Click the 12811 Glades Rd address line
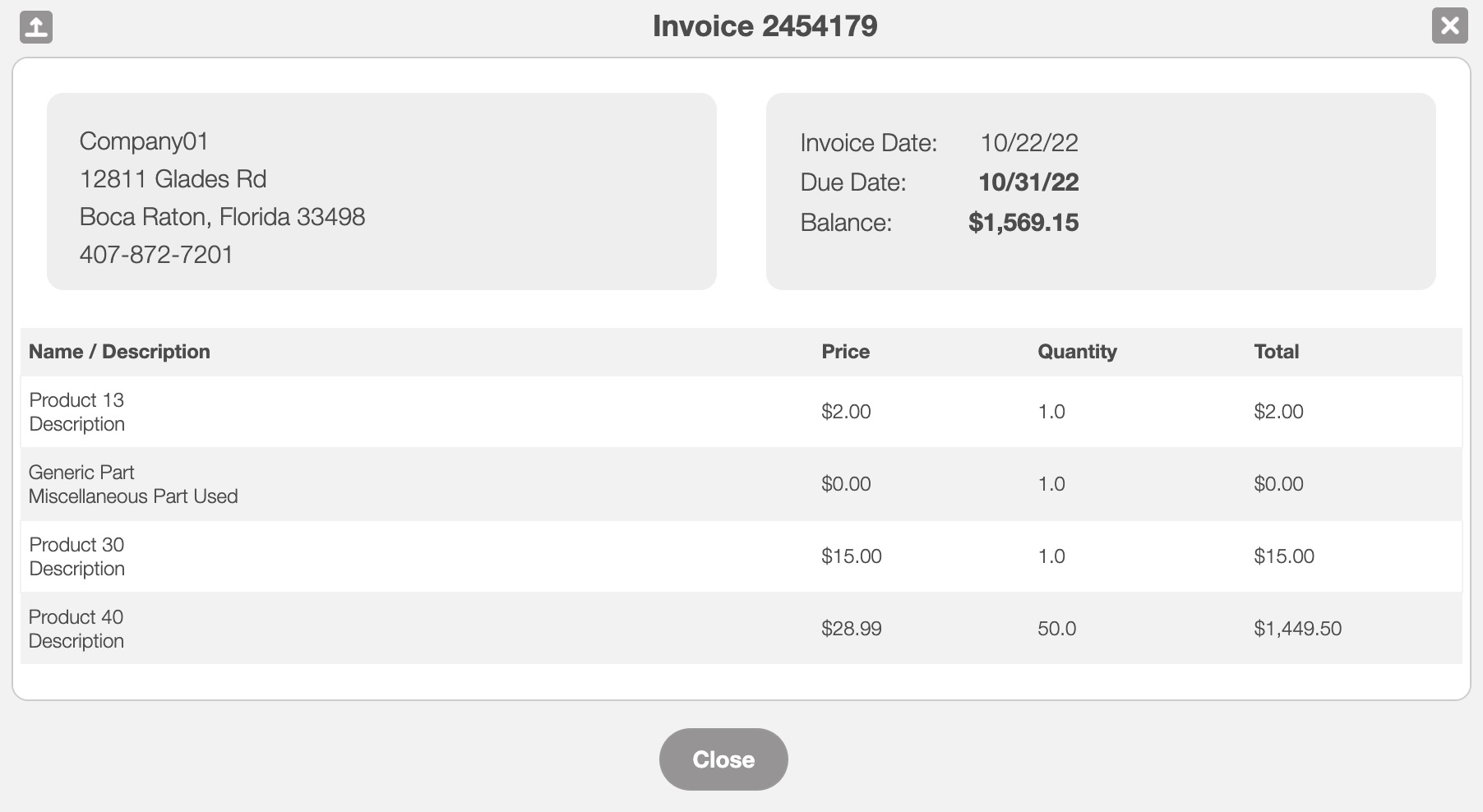The image size is (1483, 812). 173,179
